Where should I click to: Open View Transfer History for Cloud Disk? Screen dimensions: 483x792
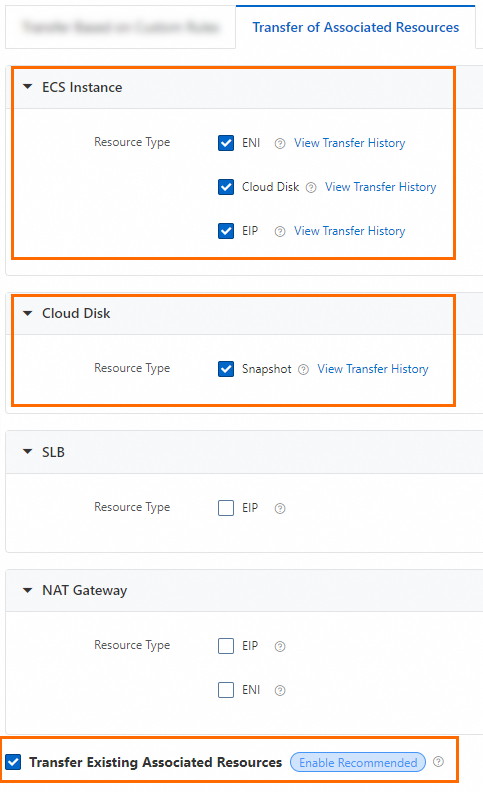click(380, 187)
